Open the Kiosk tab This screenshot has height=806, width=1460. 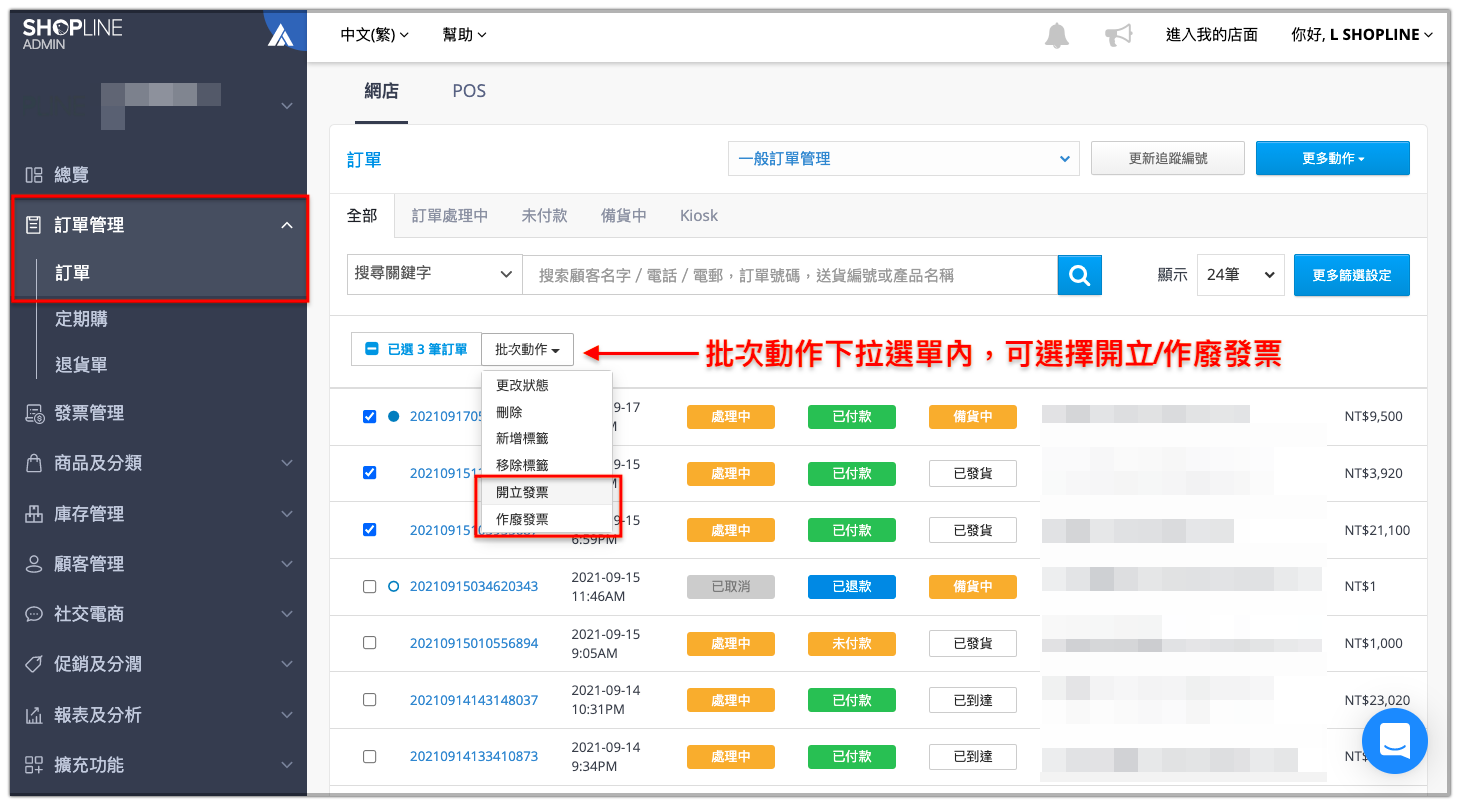click(699, 215)
